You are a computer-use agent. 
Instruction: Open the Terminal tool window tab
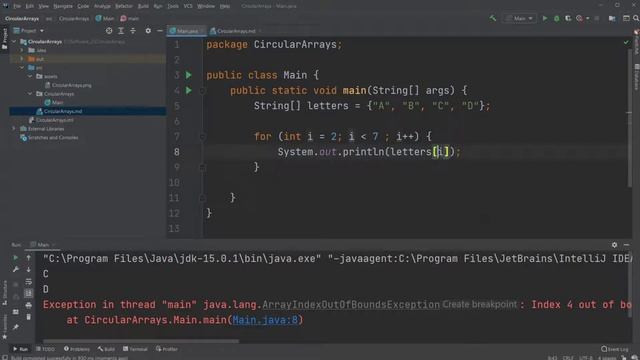[135, 349]
